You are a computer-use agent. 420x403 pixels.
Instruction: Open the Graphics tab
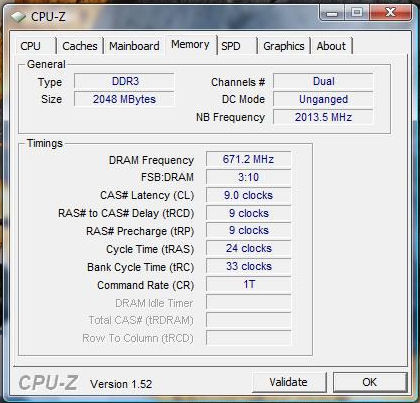284,46
